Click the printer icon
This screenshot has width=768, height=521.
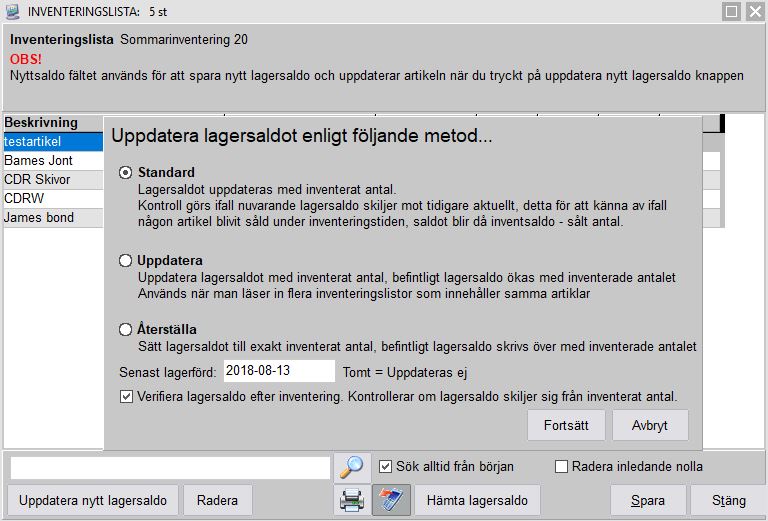352,499
